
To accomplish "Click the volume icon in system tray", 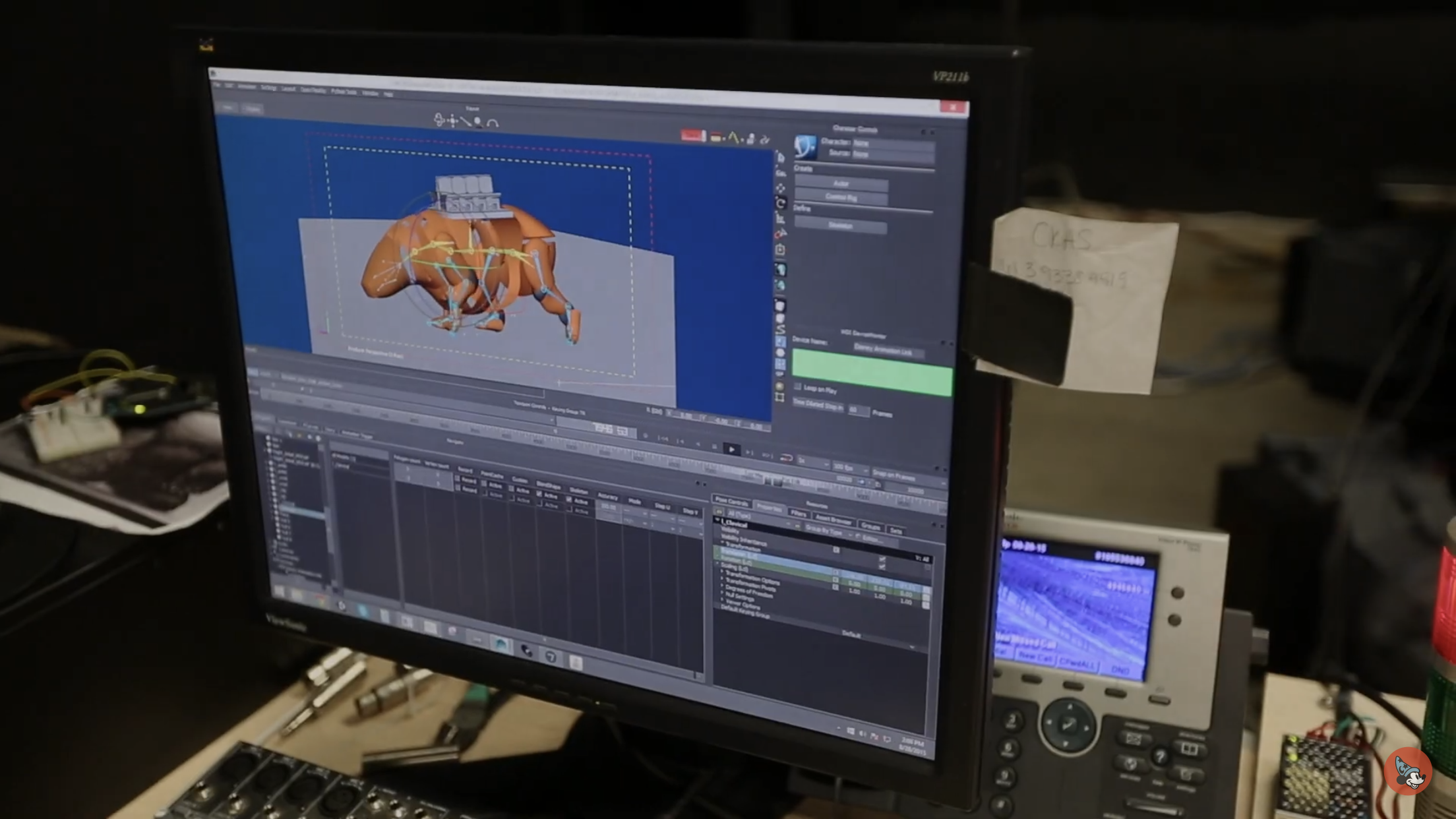I will (x=863, y=734).
